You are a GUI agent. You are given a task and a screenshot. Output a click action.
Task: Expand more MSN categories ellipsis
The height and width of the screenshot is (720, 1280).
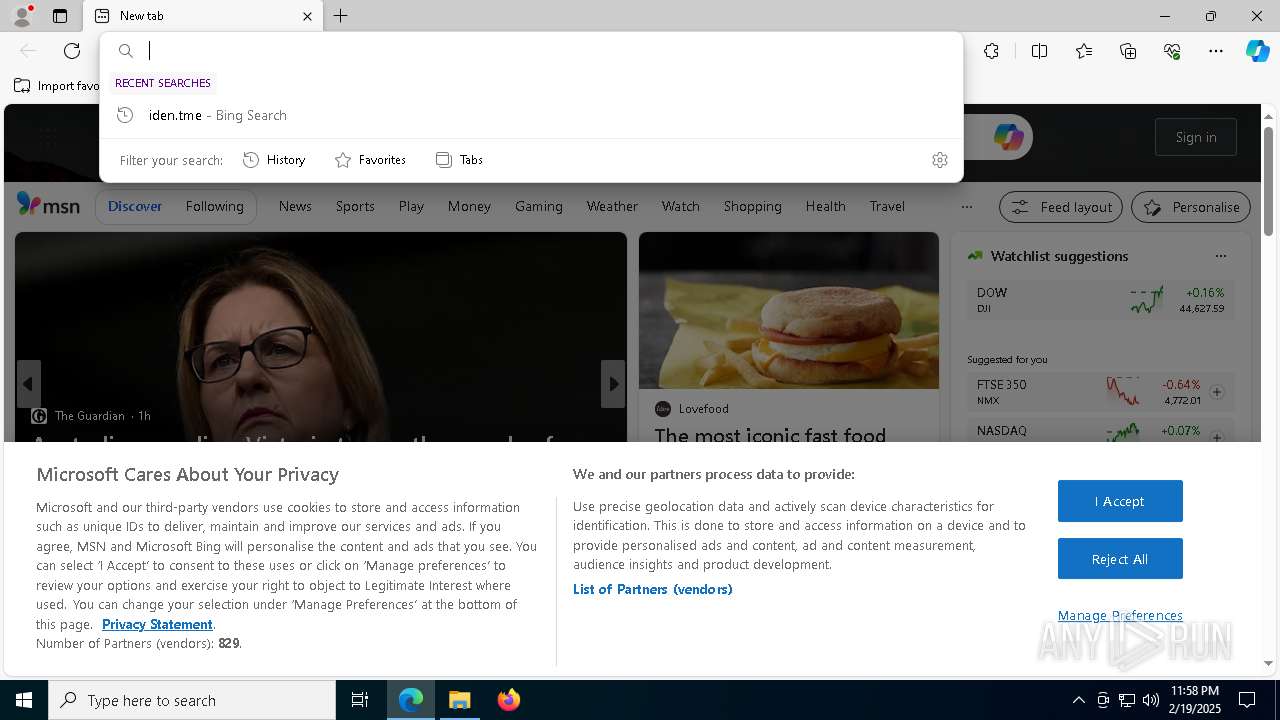point(966,207)
